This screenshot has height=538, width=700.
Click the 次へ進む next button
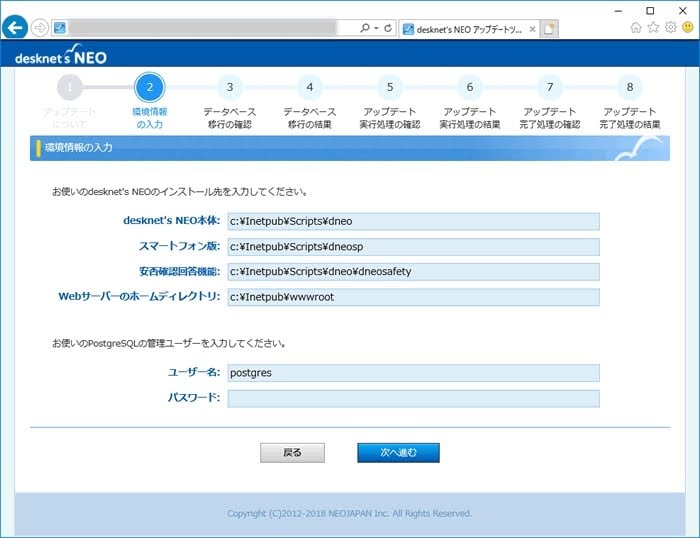[398, 453]
